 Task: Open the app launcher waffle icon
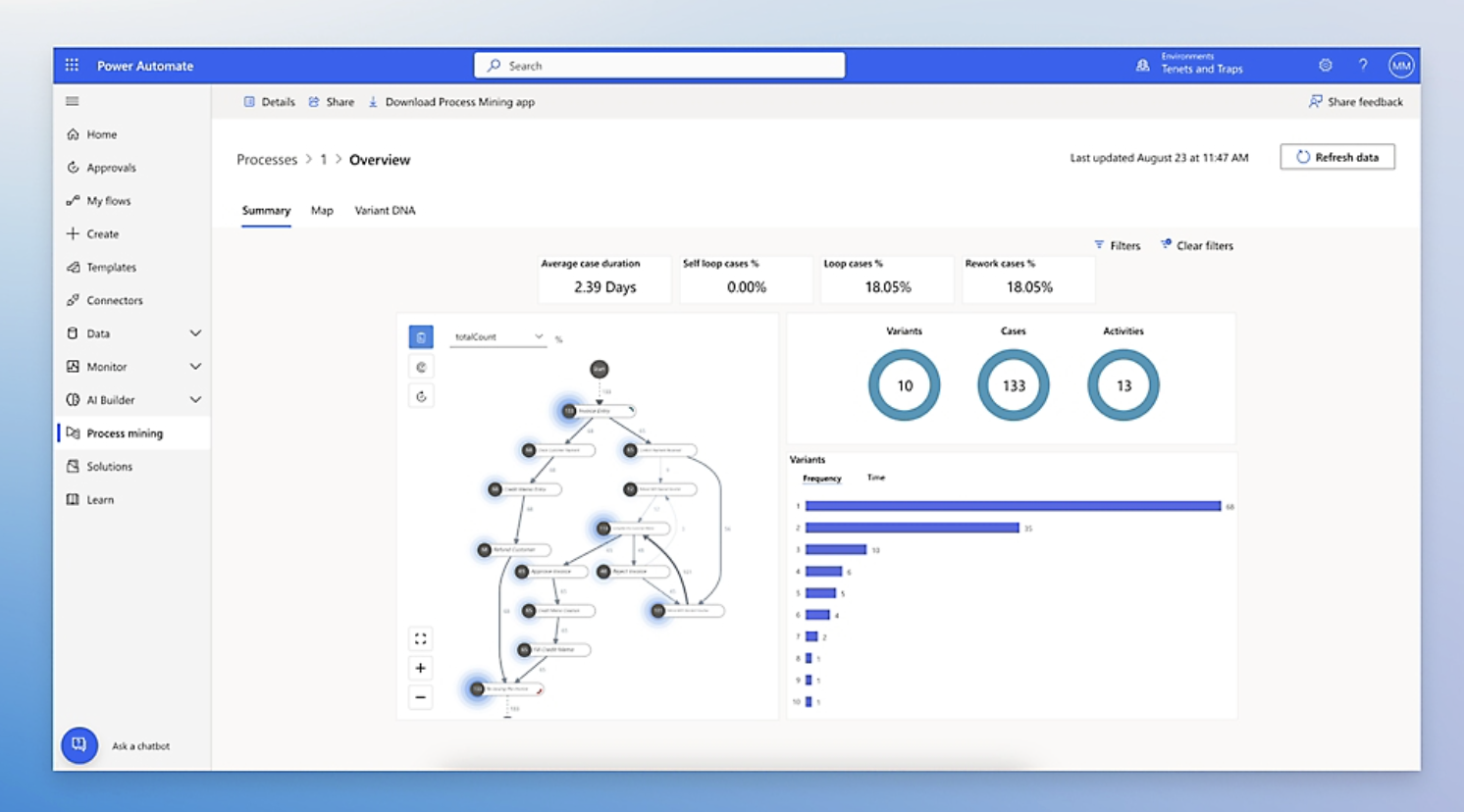point(72,66)
